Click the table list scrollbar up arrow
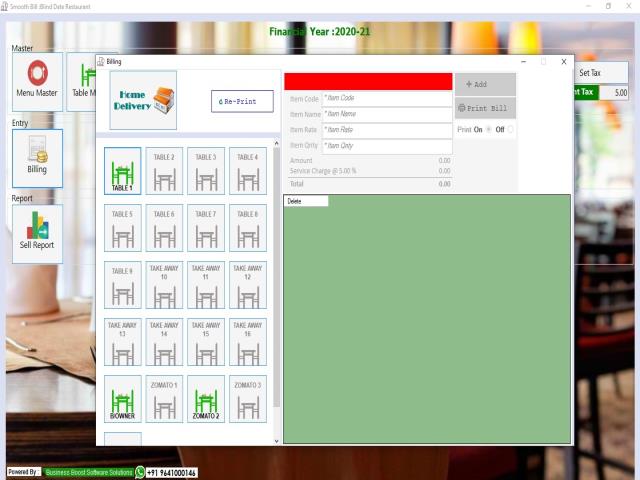Image resolution: width=640 pixels, height=480 pixels. [x=276, y=143]
